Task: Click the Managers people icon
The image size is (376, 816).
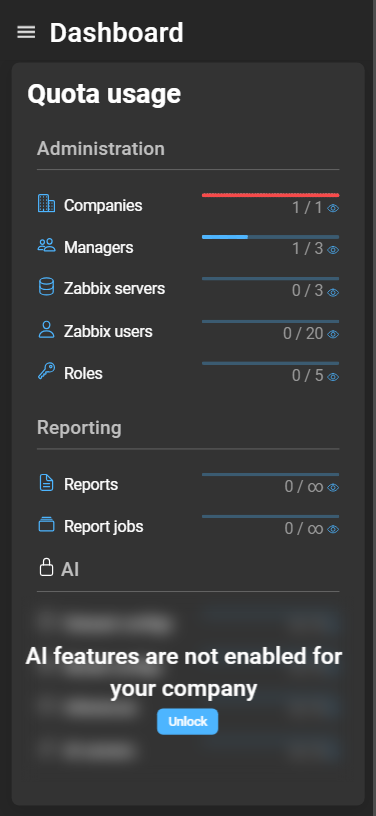Action: (x=46, y=245)
